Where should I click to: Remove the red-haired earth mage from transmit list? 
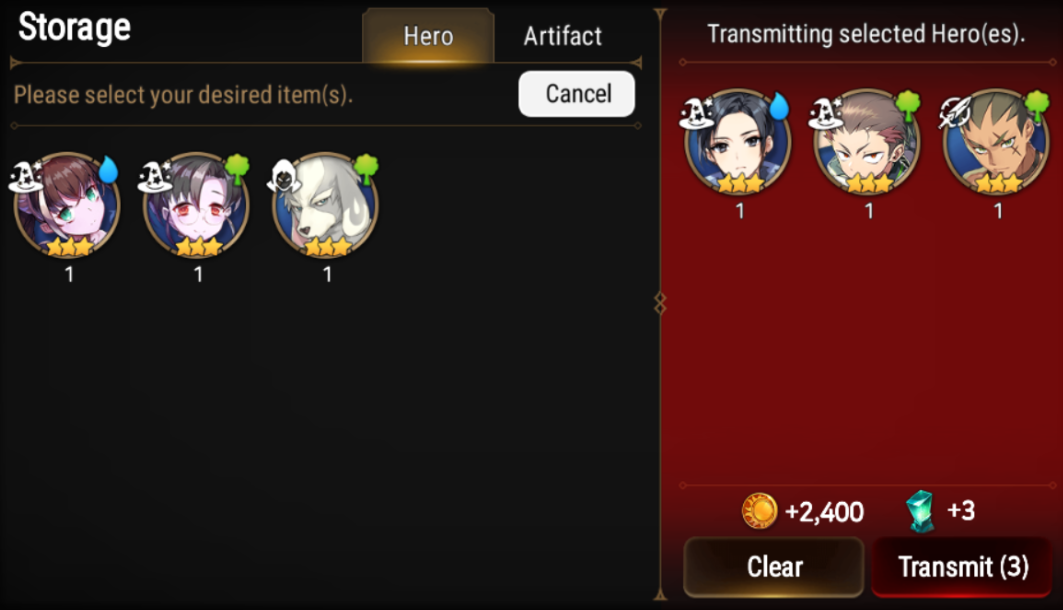click(x=867, y=142)
